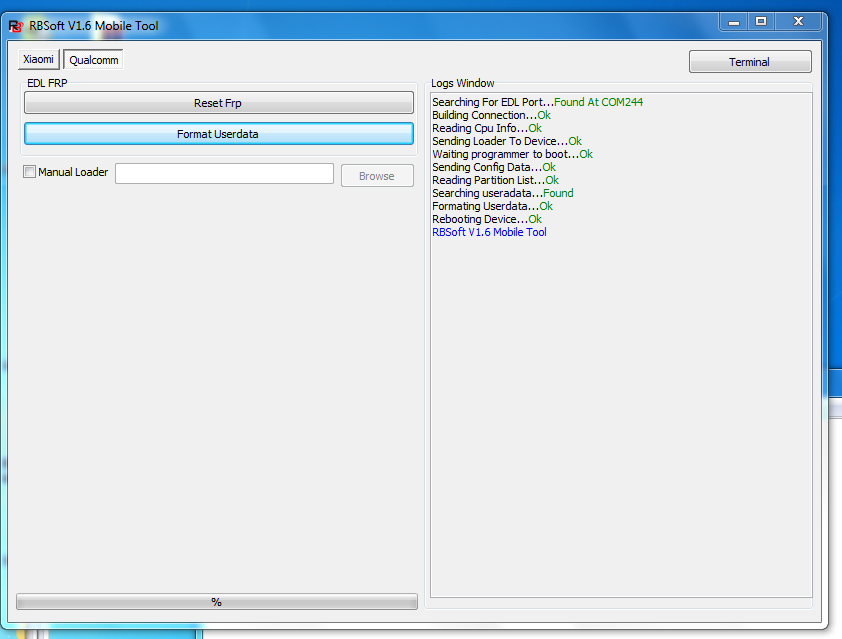Focus the Manual Loader path field
The width and height of the screenshot is (842, 639).
coord(224,173)
